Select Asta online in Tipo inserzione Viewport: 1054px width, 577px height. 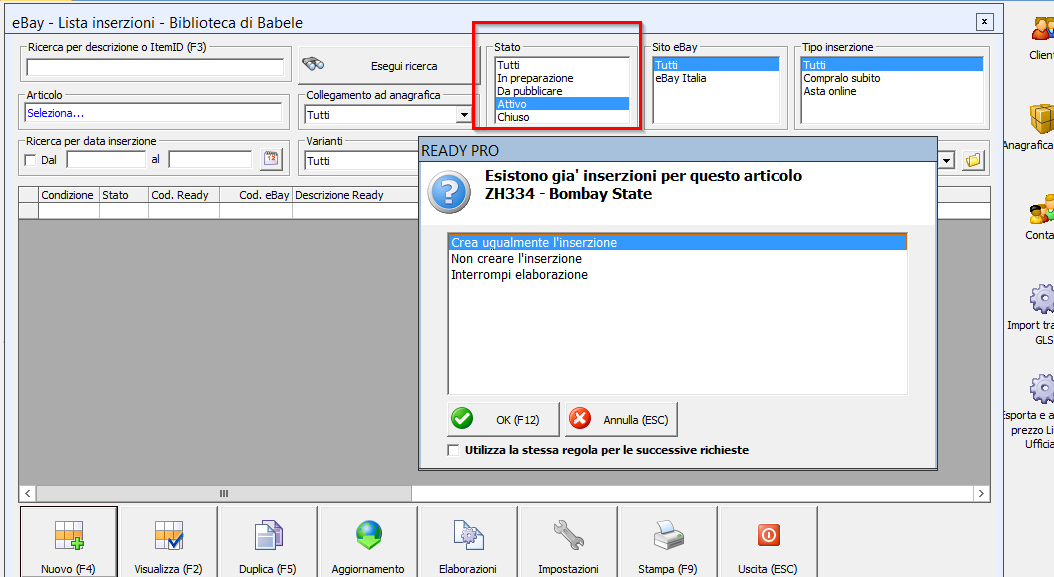pos(892,91)
